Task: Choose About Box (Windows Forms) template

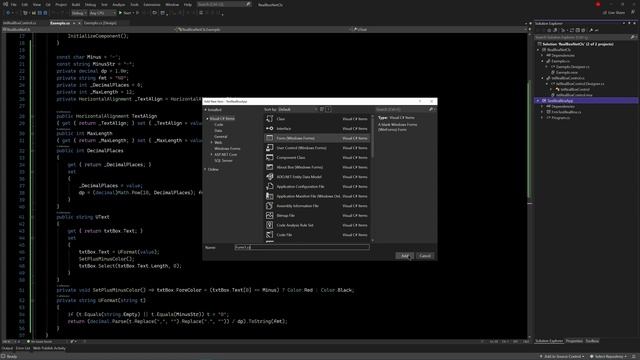Action: point(317,167)
